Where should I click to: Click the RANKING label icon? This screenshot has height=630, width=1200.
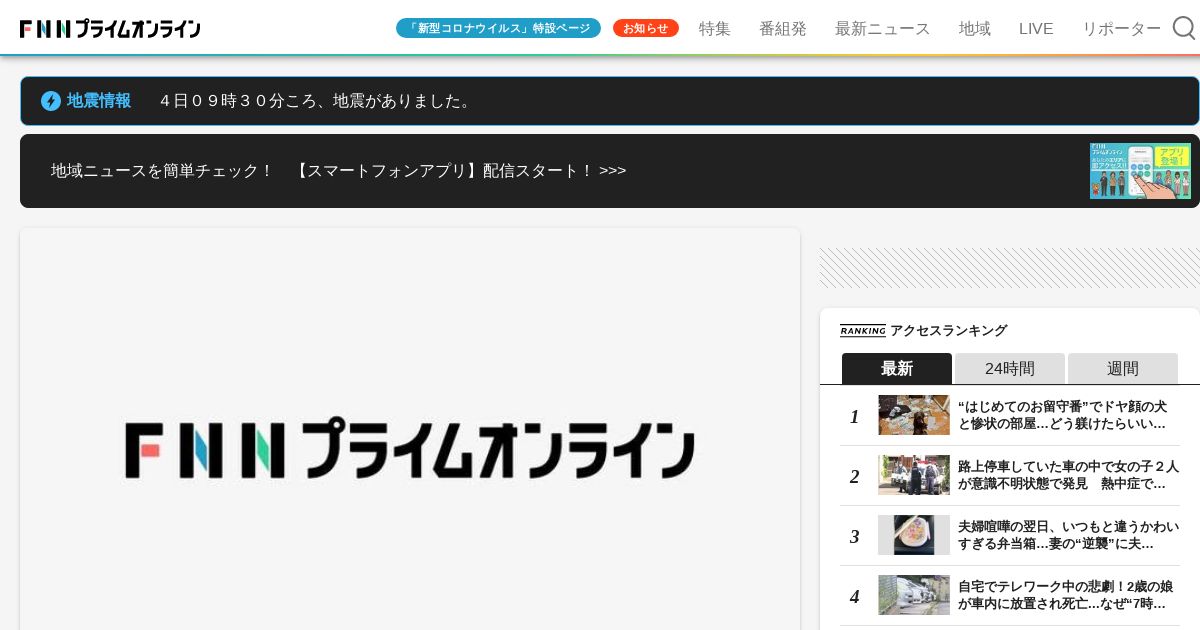tap(862, 331)
